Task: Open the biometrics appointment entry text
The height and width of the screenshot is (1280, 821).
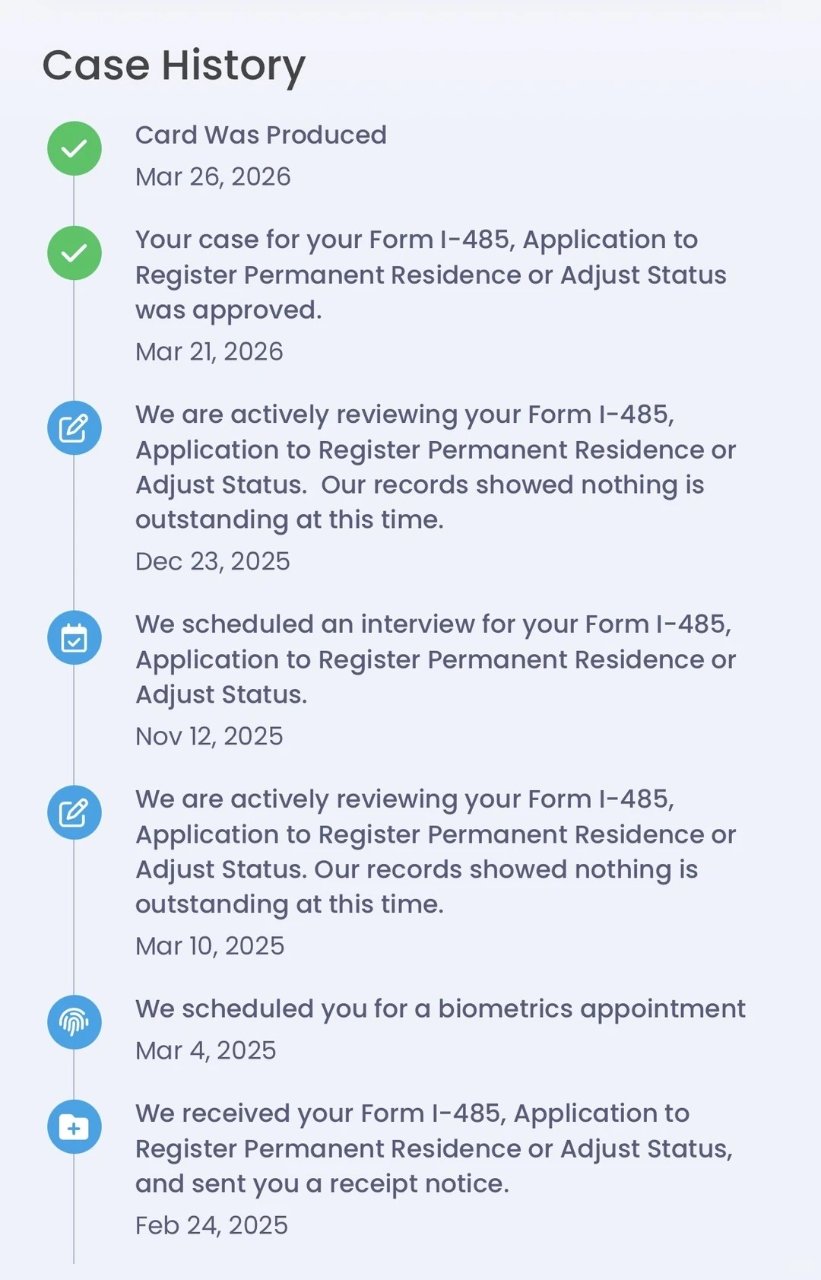Action: [441, 1008]
